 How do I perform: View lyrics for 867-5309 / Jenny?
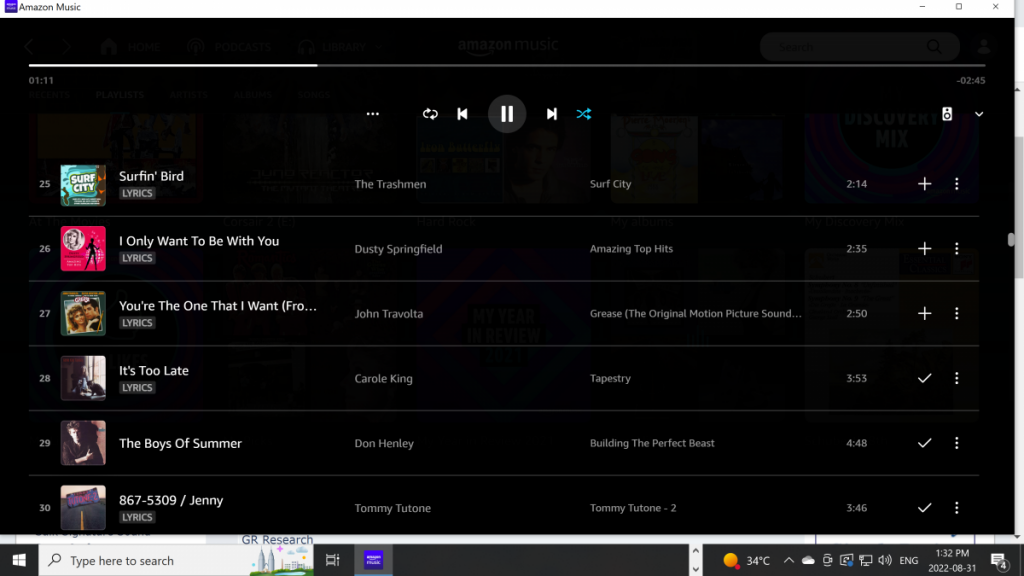click(x=137, y=517)
